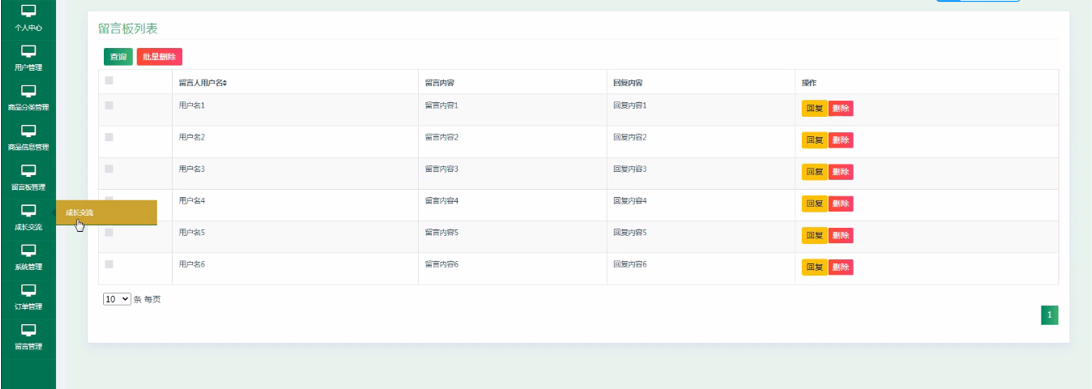Open 个人中心 in the sidebar

(29, 19)
